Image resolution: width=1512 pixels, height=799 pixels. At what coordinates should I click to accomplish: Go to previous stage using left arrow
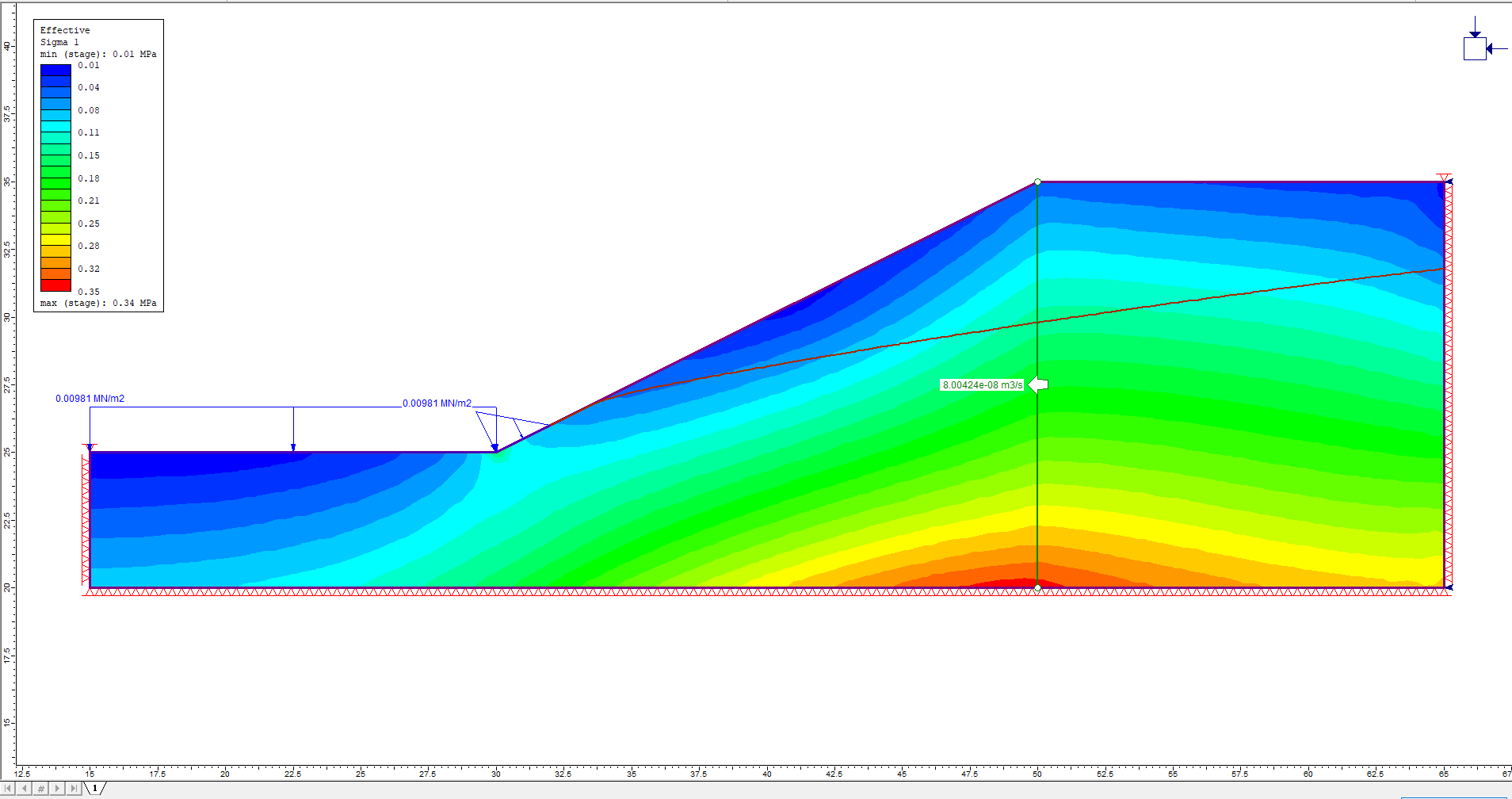pos(25,789)
